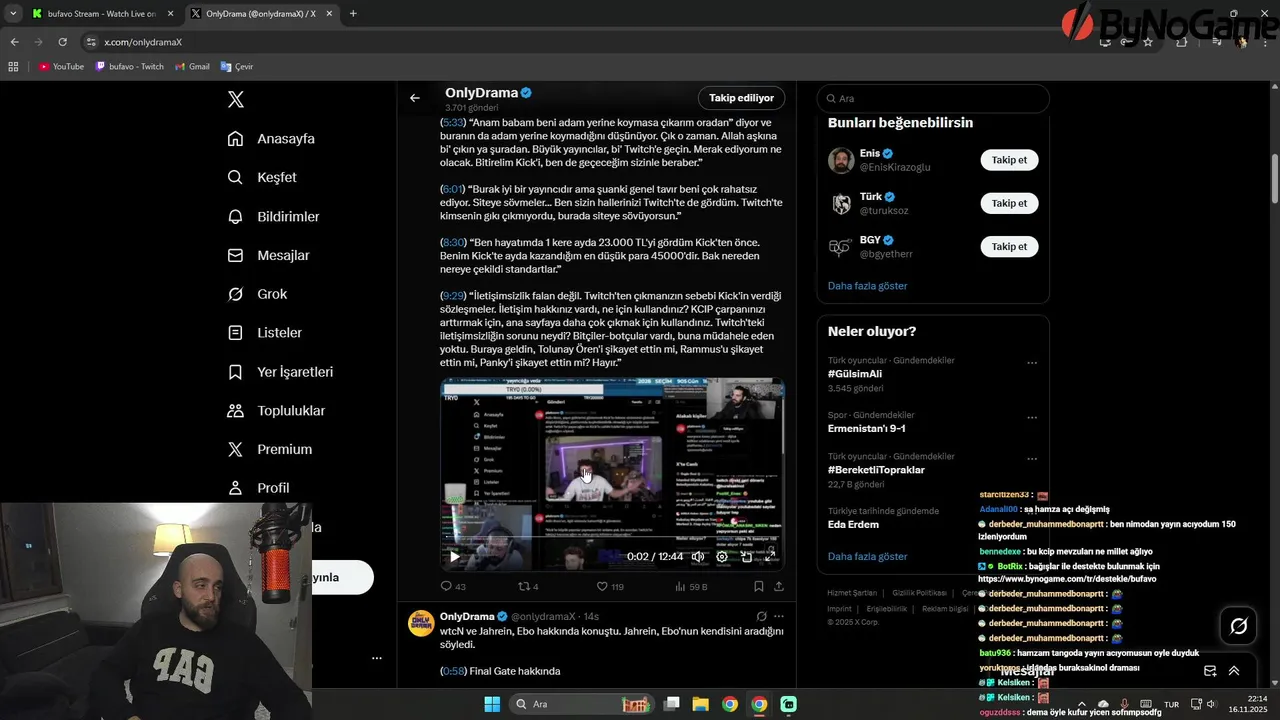Open Çevir bookmark
The image size is (1280, 720).
coord(237,67)
